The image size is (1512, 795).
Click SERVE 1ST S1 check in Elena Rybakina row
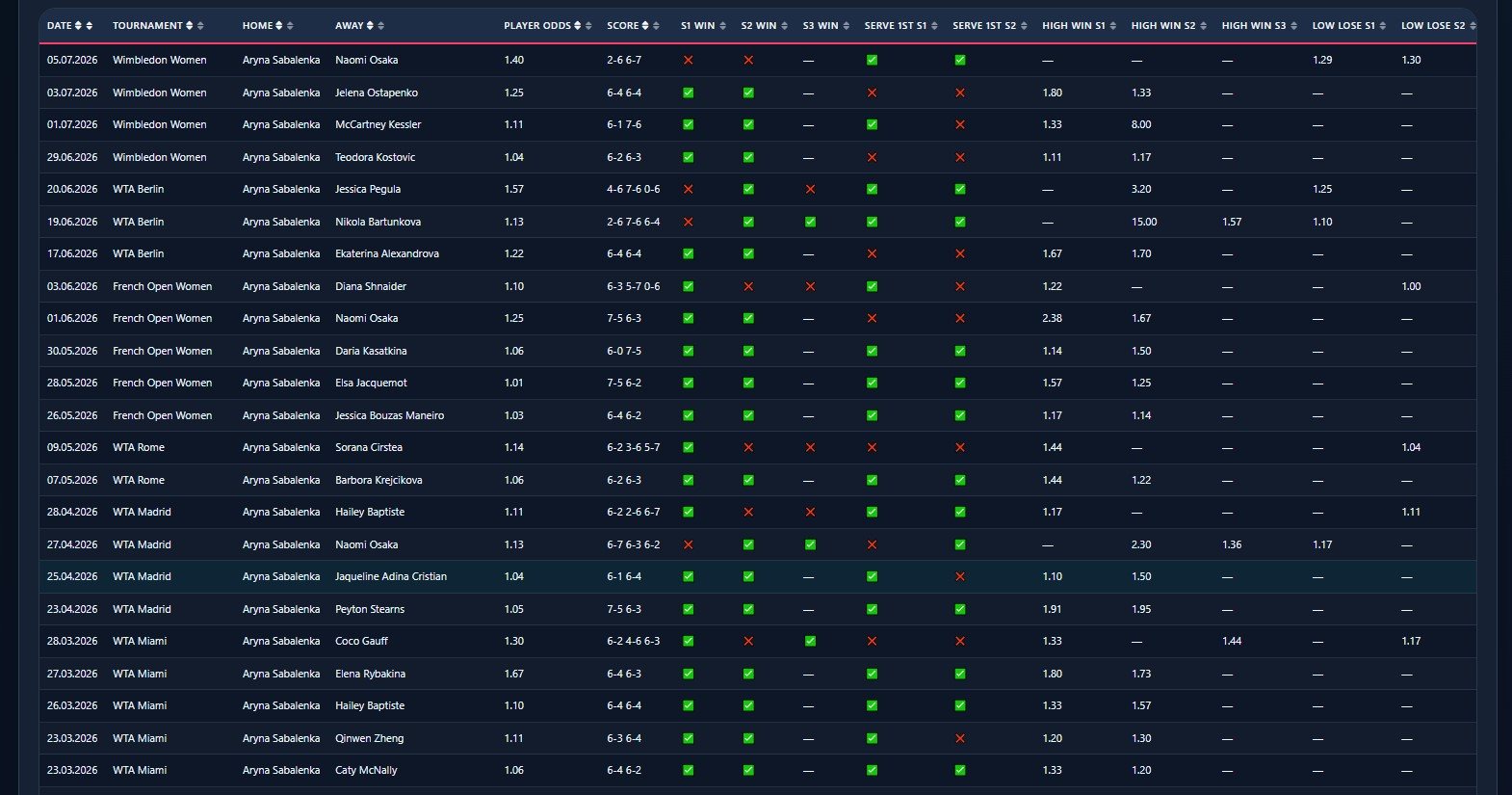872,674
